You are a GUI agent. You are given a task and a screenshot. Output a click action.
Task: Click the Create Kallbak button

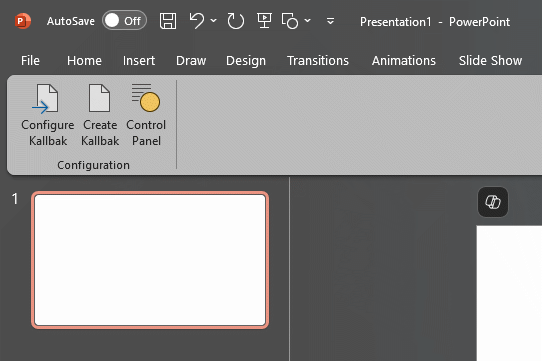tap(100, 115)
